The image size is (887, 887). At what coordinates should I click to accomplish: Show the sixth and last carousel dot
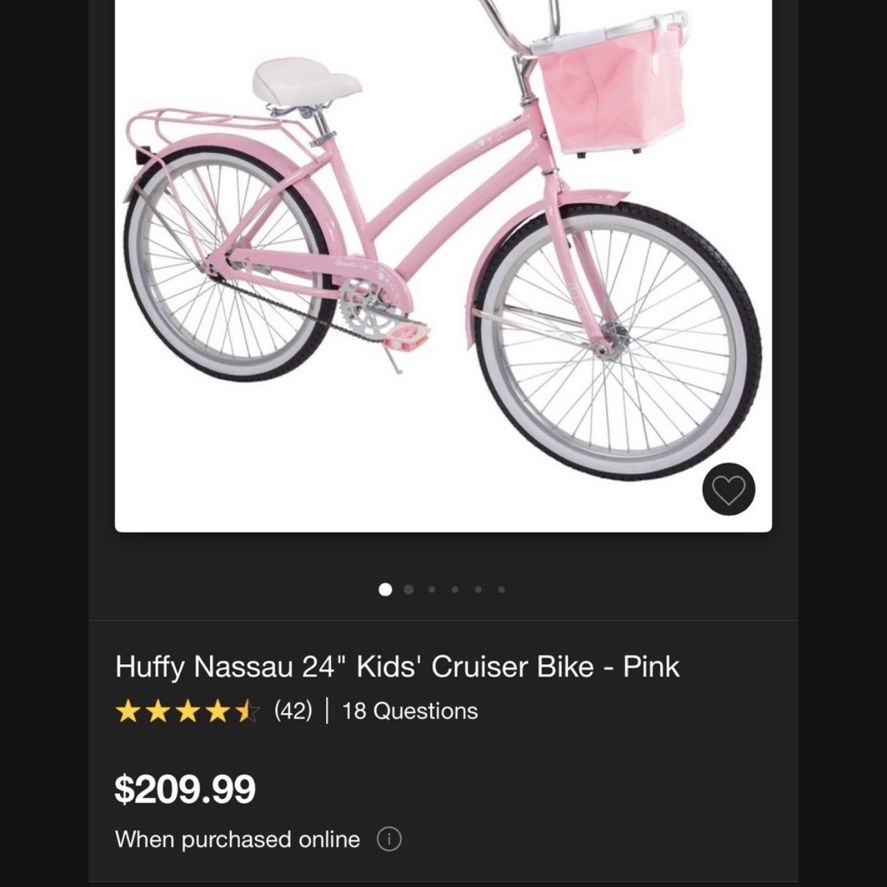point(501,589)
